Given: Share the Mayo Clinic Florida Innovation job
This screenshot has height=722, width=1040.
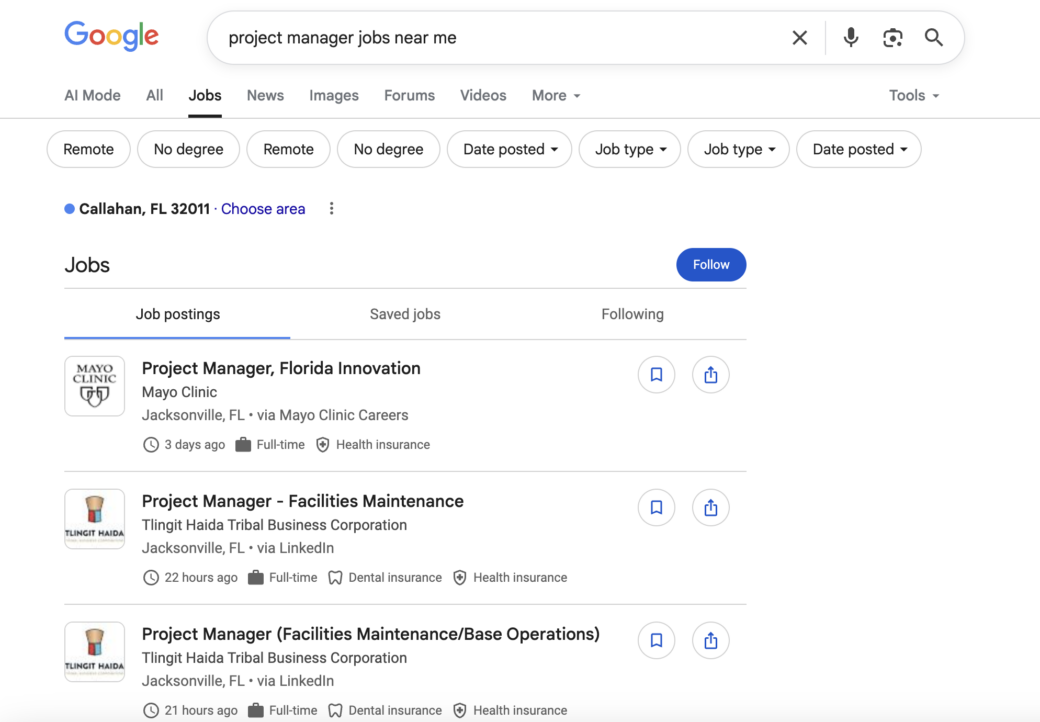Looking at the screenshot, I should [711, 375].
